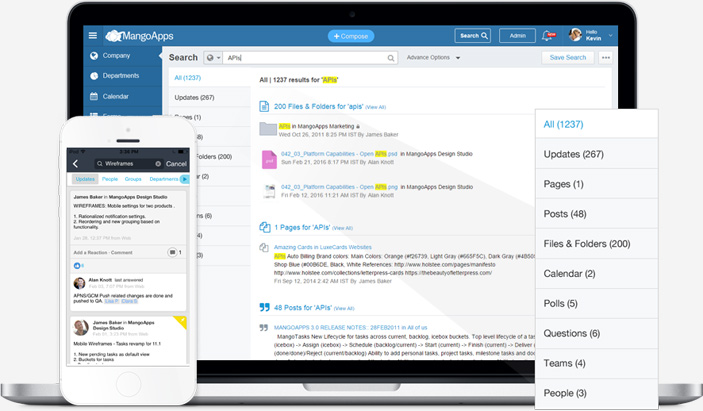
Task: Click the Files & Folders document icon heading
Action: pyautogui.click(x=264, y=106)
